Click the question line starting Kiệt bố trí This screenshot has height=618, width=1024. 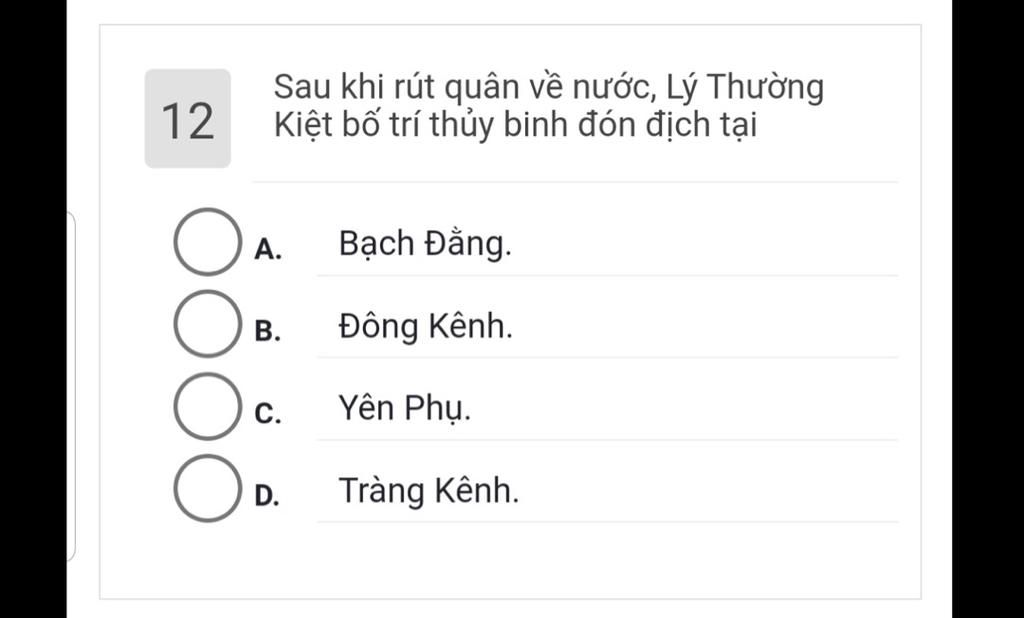coord(515,125)
